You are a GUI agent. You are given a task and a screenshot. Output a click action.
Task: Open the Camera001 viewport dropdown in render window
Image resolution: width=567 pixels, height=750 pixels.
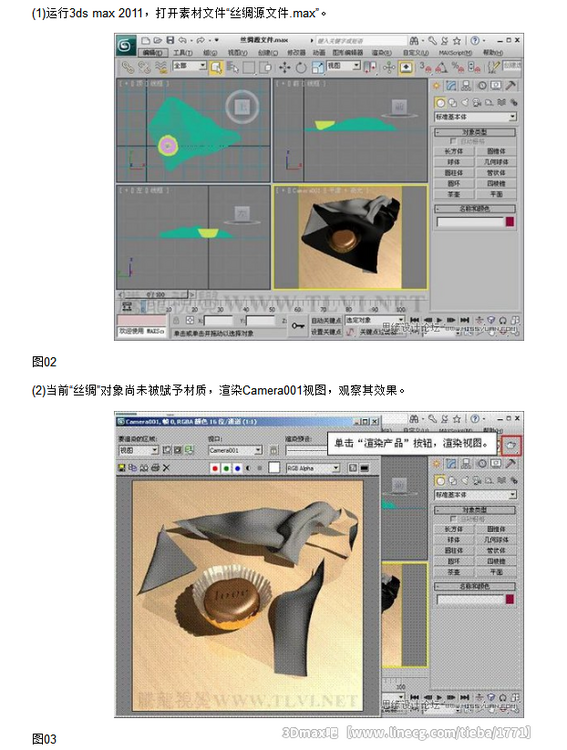pos(235,450)
